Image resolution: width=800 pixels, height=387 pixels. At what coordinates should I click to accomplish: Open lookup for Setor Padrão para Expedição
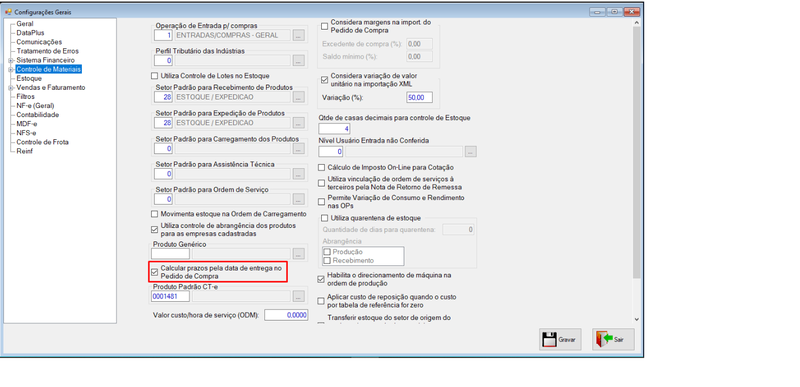299,123
